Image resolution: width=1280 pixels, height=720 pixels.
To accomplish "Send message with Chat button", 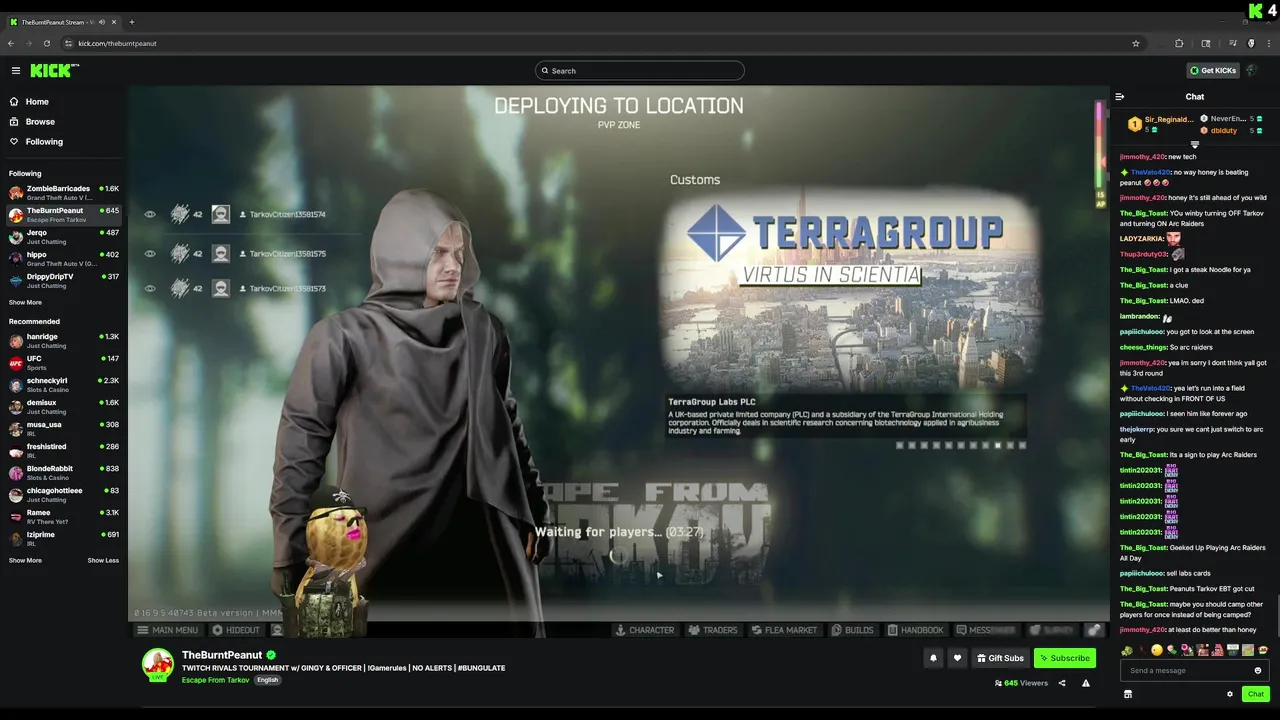I will pyautogui.click(x=1256, y=694).
